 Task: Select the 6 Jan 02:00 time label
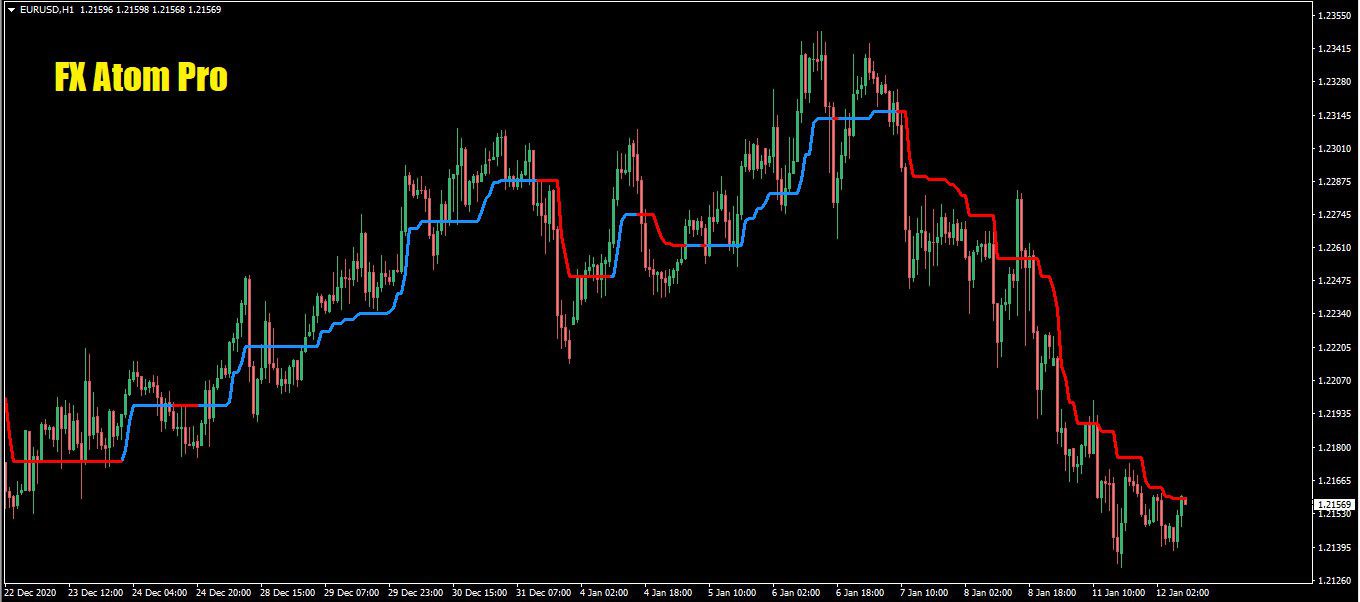click(x=799, y=592)
